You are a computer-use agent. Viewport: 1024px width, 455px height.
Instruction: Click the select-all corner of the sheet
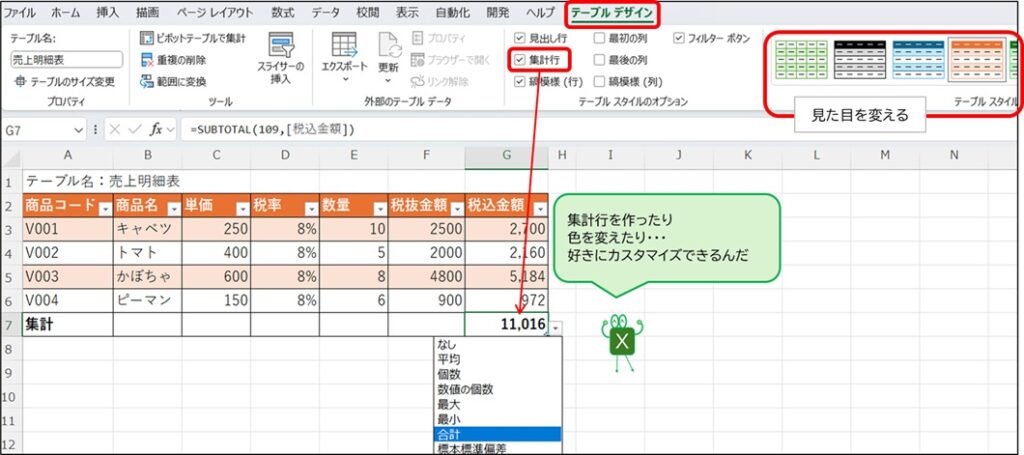(x=10, y=156)
